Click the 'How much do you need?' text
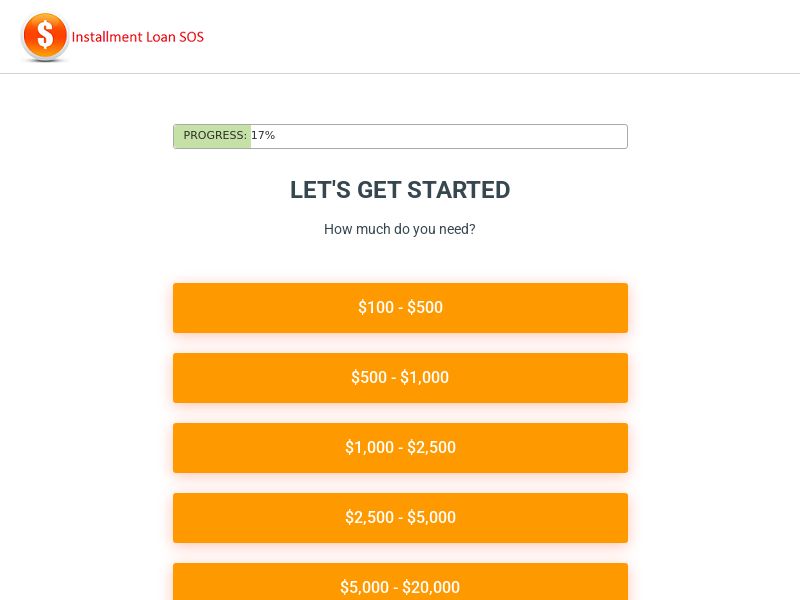Viewport: 800px width, 600px height. (x=400, y=229)
